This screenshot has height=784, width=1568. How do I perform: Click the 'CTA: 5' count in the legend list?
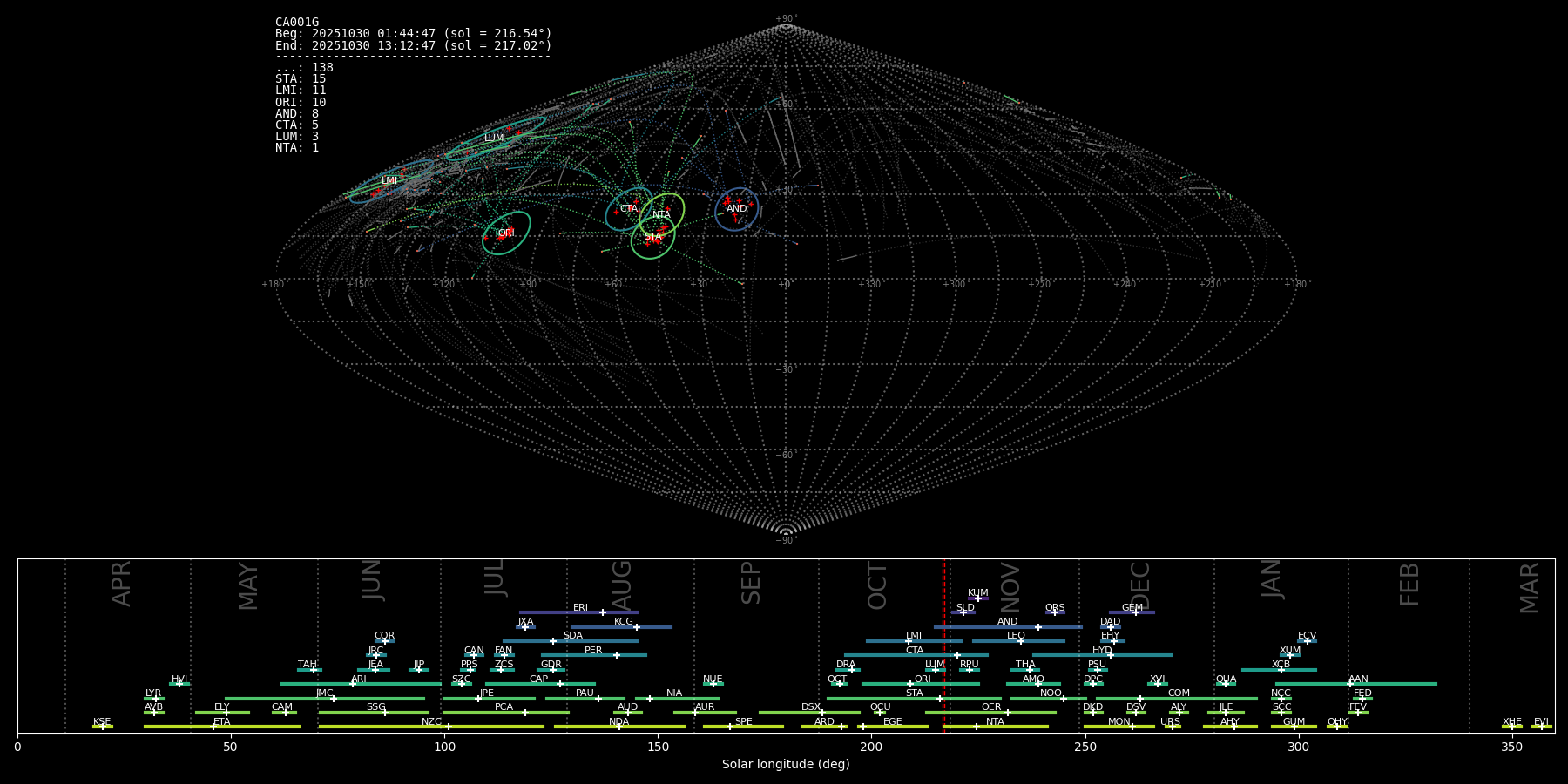click(297, 125)
